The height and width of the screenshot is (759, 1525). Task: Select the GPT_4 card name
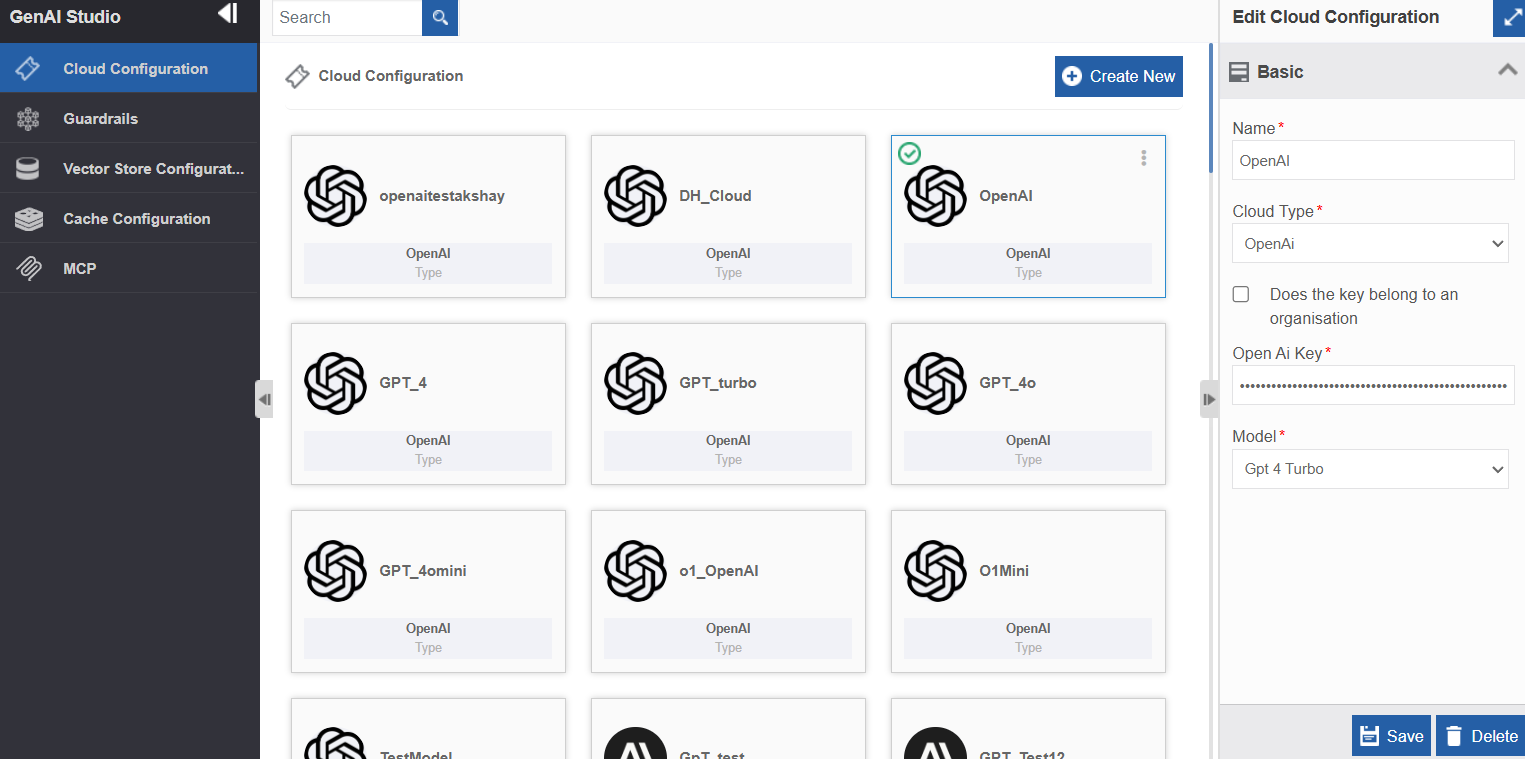(x=403, y=383)
